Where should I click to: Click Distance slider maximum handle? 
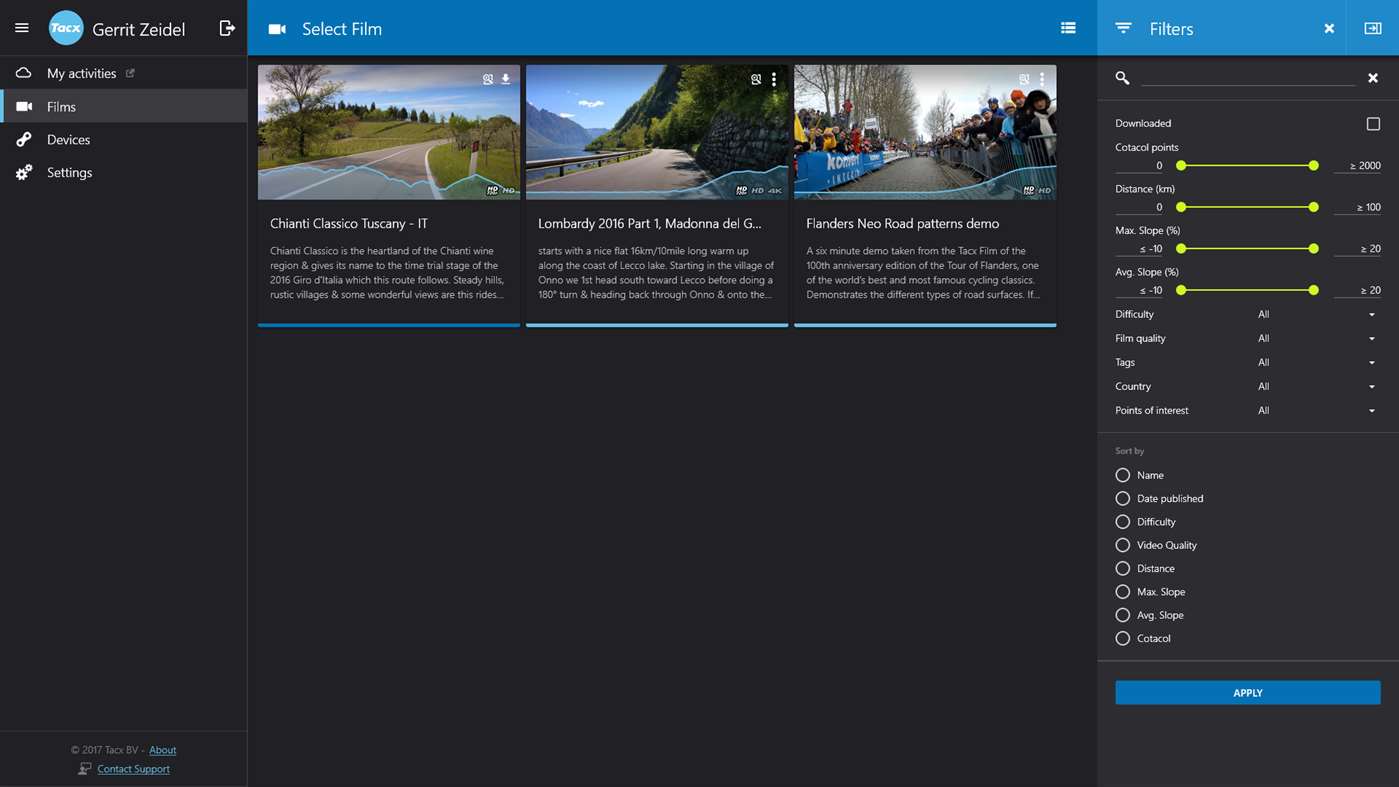tap(1313, 207)
